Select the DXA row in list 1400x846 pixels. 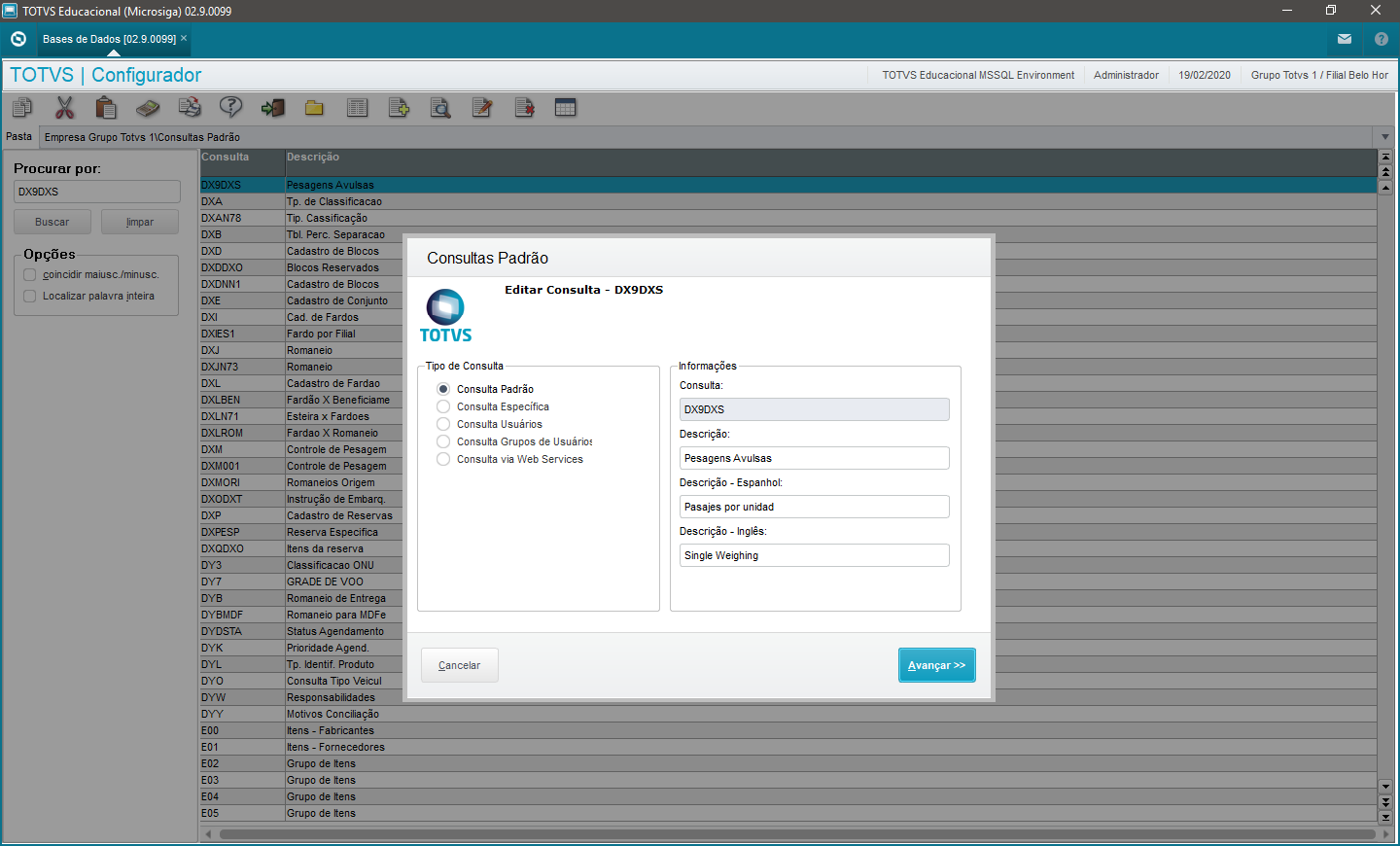(788, 201)
